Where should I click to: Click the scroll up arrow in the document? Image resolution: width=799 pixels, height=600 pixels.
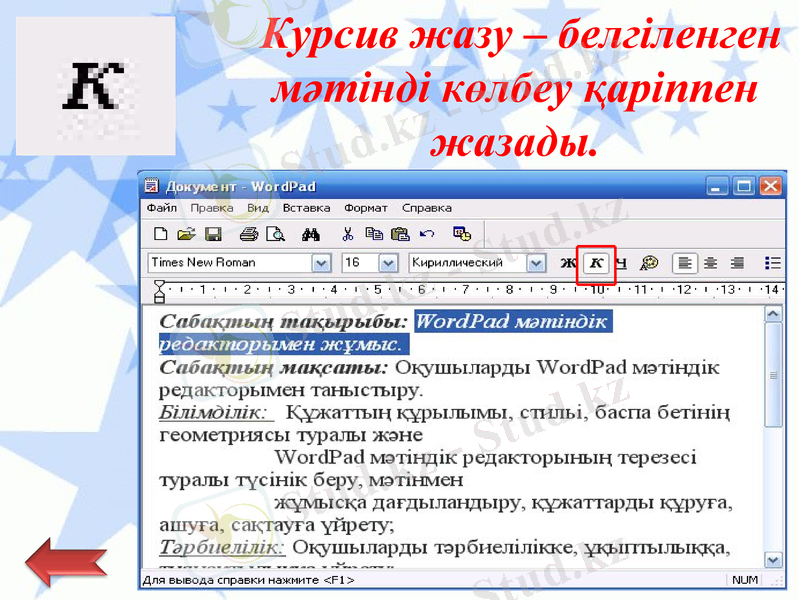pyautogui.click(x=773, y=314)
